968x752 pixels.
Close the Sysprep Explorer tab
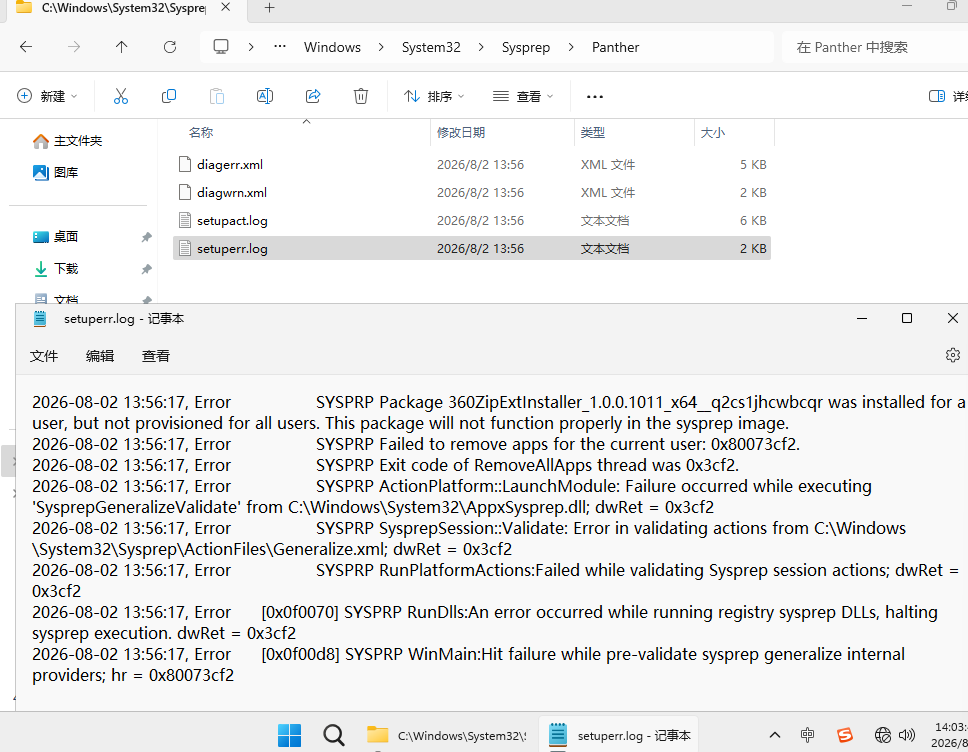226,7
